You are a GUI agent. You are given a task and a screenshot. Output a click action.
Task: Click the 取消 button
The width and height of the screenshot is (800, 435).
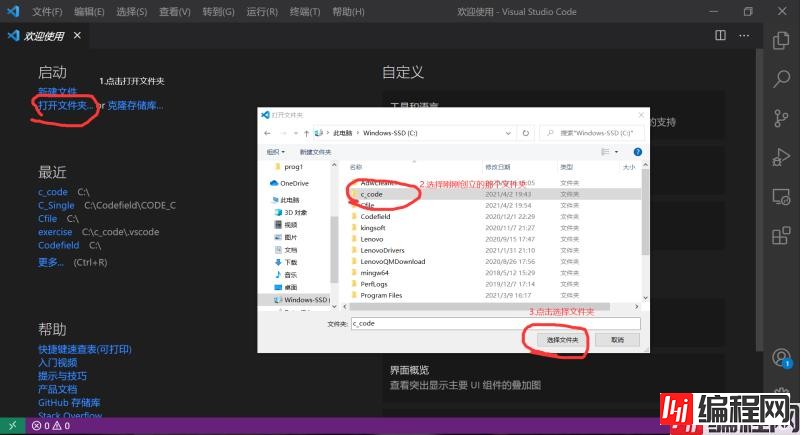click(x=617, y=340)
